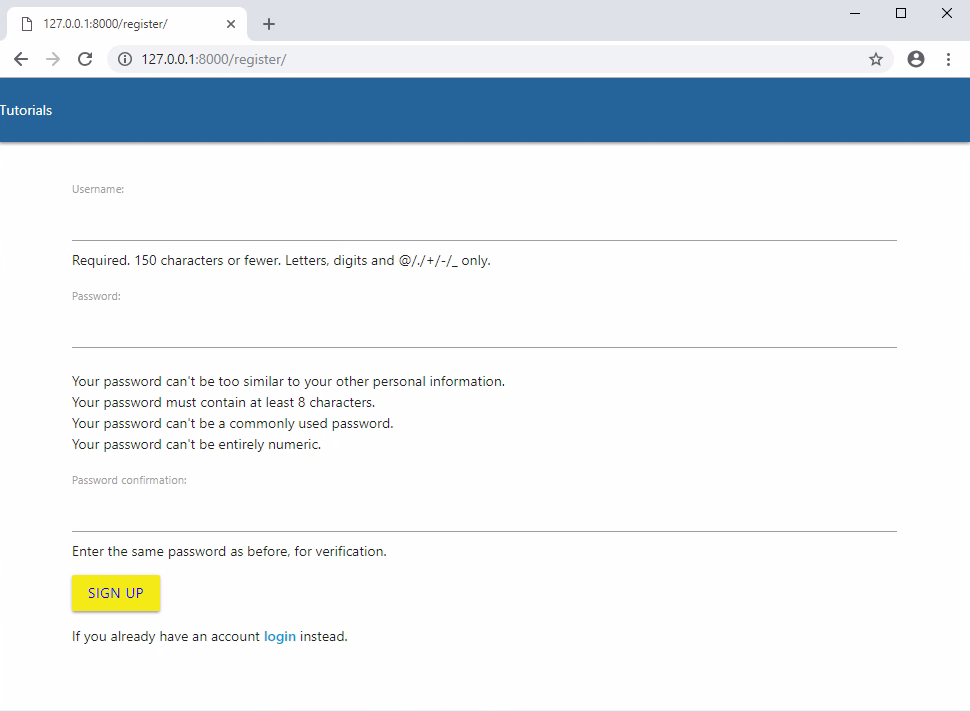This screenshot has width=970, height=711.
Task: Bookmark this page with the star icon
Action: [x=876, y=59]
